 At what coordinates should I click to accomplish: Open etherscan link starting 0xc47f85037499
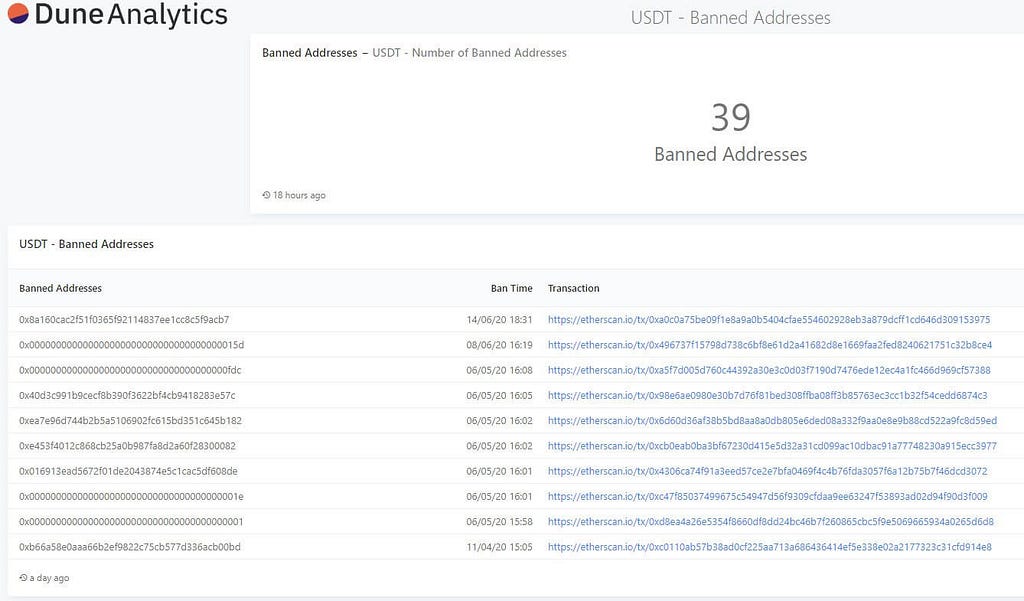[x=767, y=496]
